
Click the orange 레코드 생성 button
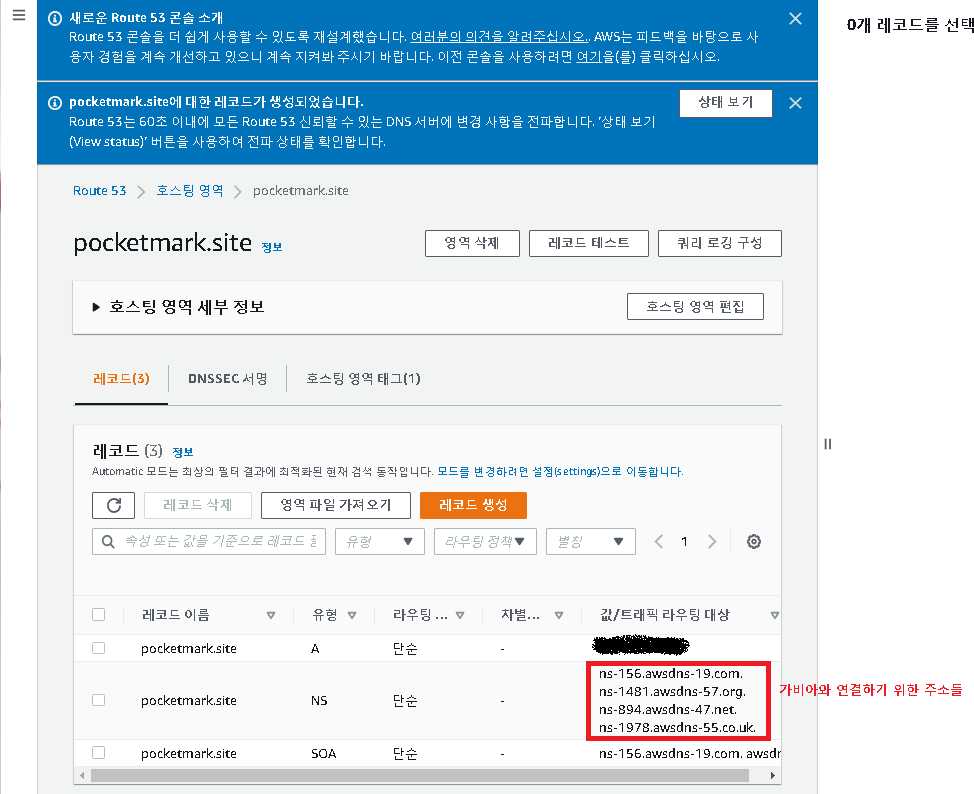(473, 505)
